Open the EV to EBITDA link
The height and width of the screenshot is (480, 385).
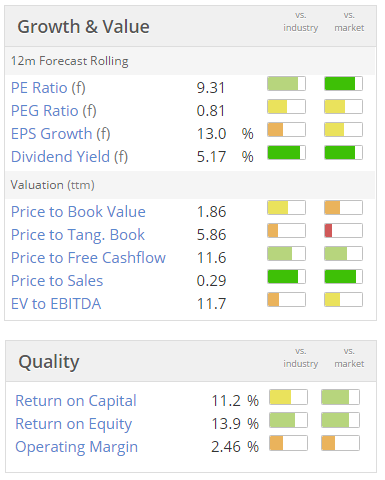click(56, 304)
